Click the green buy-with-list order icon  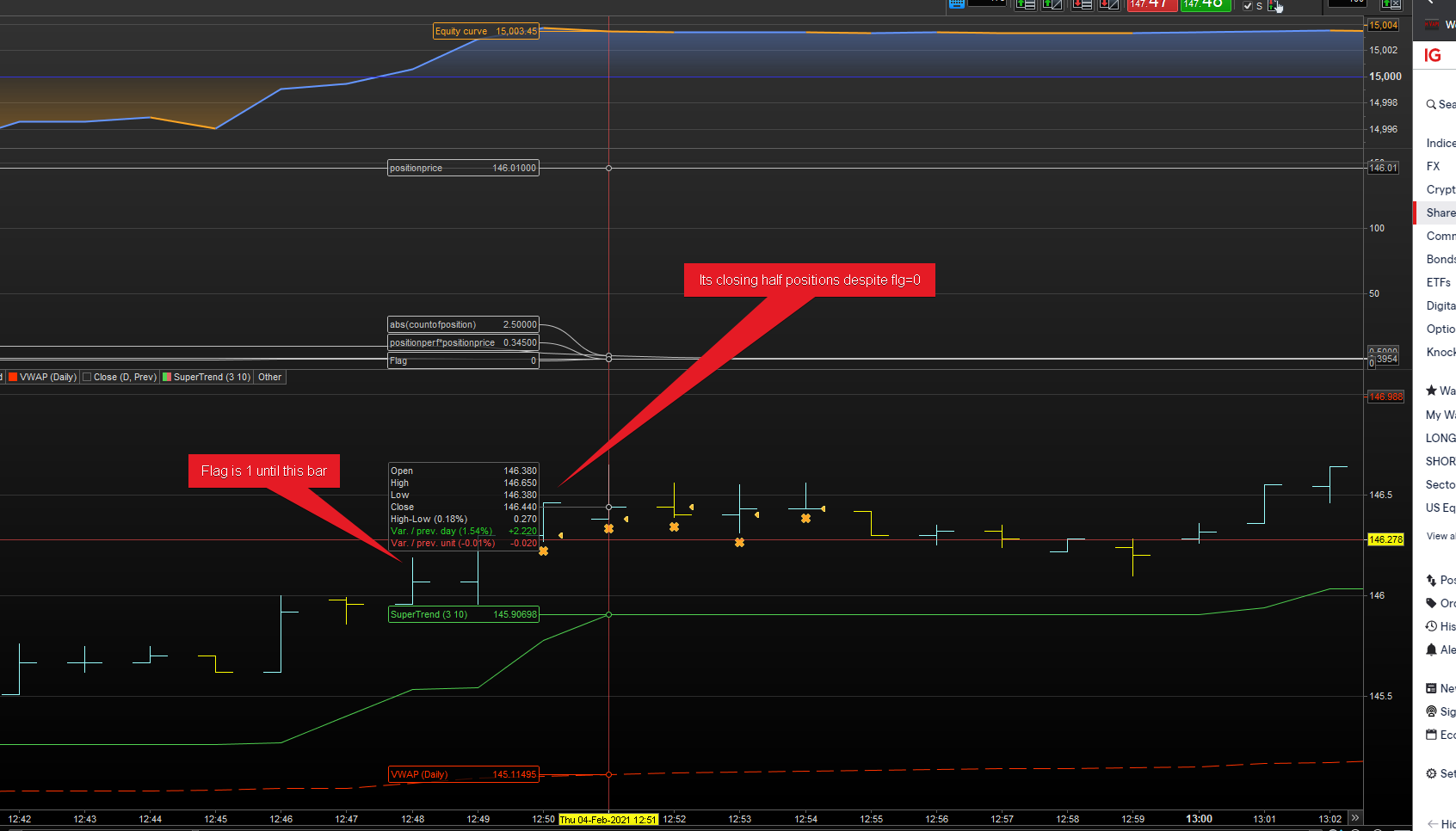coord(1025,4)
